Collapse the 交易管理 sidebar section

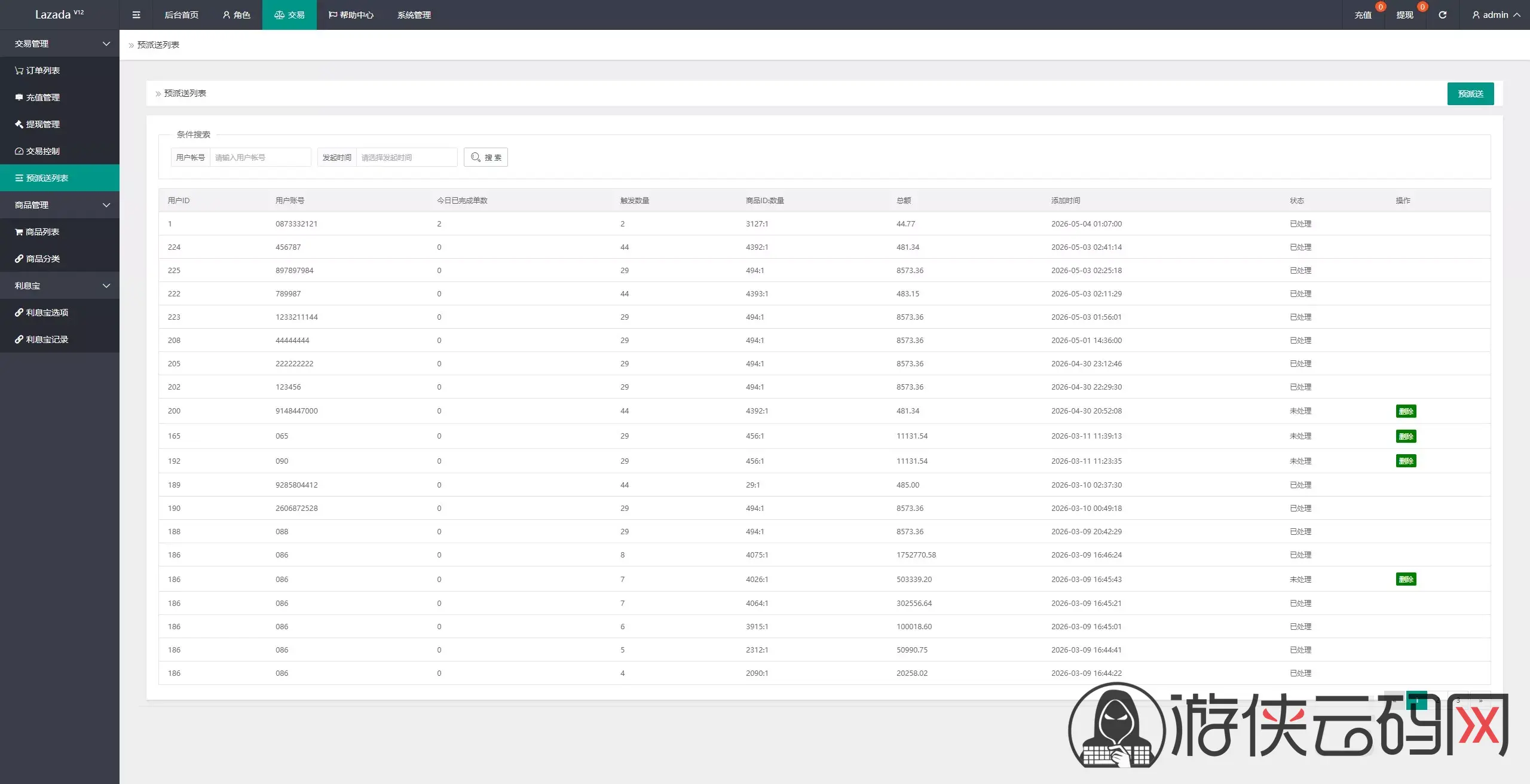60,44
